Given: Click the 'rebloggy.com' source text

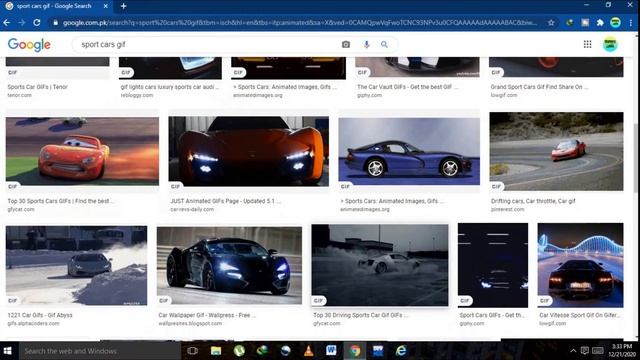Looking at the screenshot, I should point(137,95).
